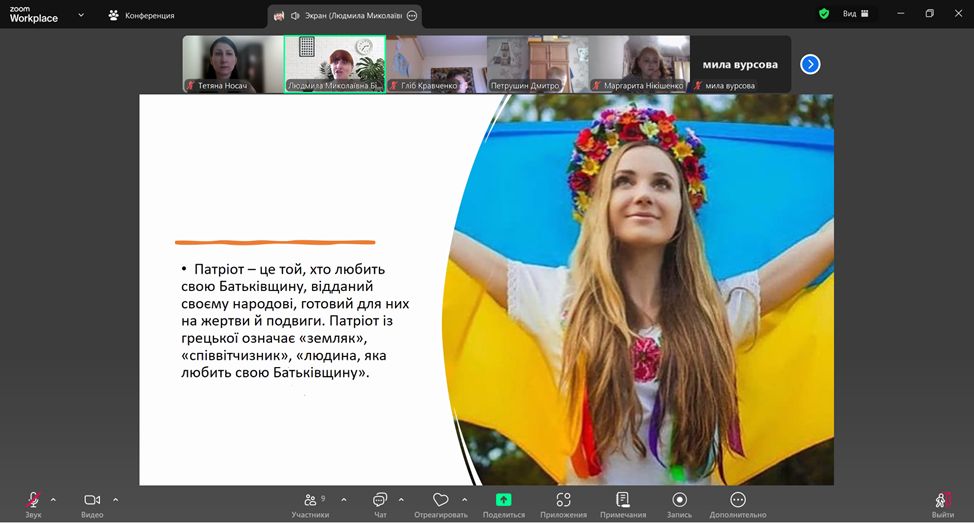This screenshot has height=523, width=974.
Task: Show next participants with blue arrow
Action: coord(810,64)
